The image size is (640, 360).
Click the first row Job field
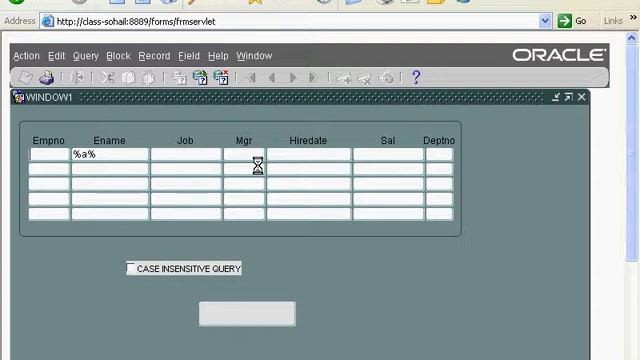coord(186,154)
